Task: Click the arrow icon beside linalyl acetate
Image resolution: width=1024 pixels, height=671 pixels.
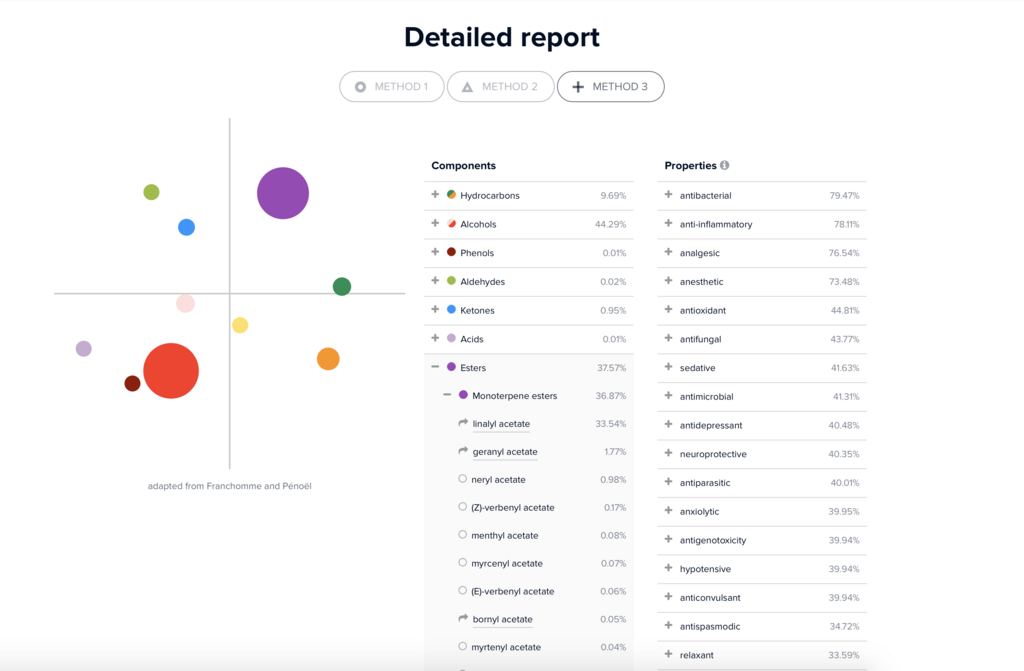Action: (x=463, y=423)
